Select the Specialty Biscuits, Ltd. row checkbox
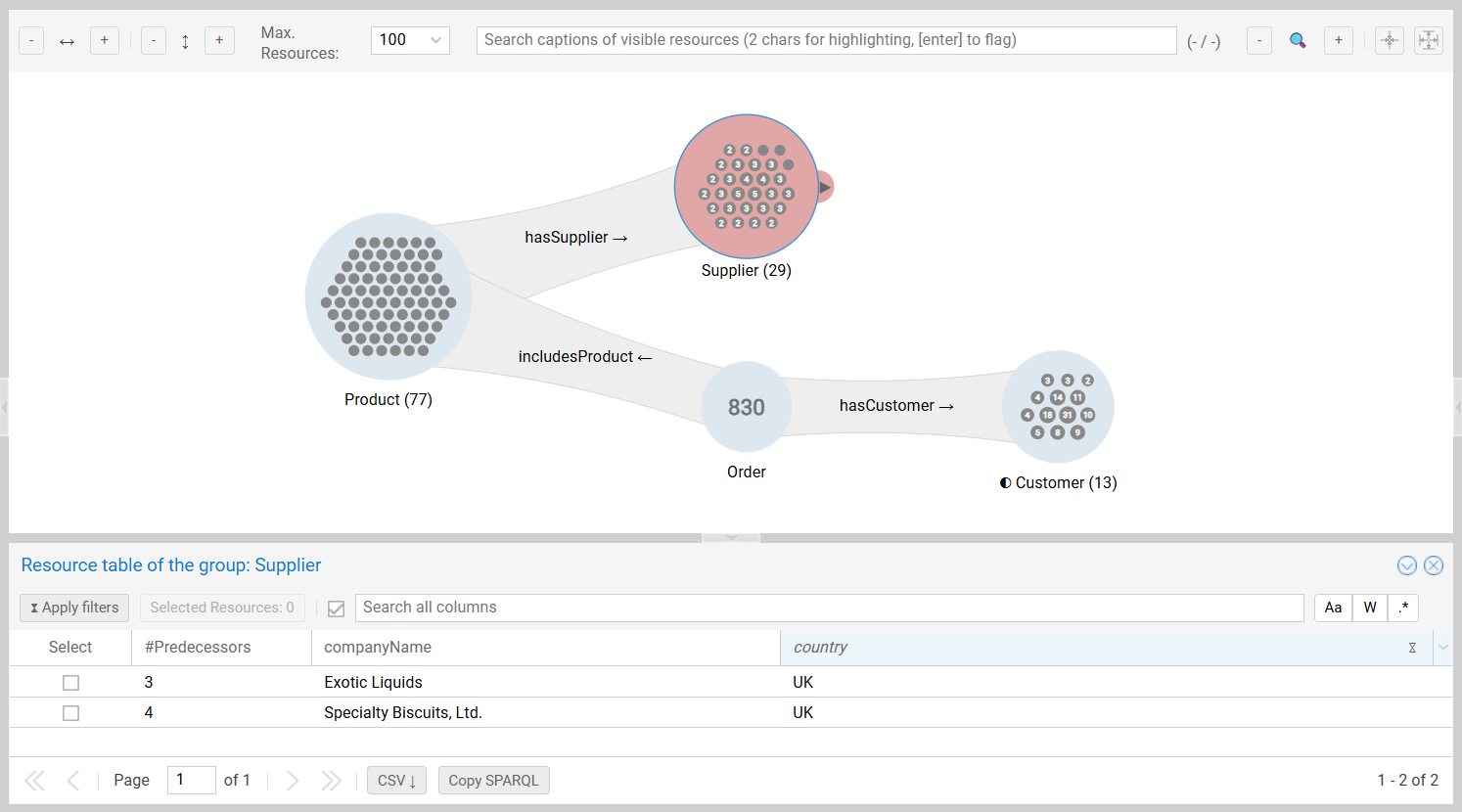Screen dimensions: 1462x812 [x=70, y=713]
